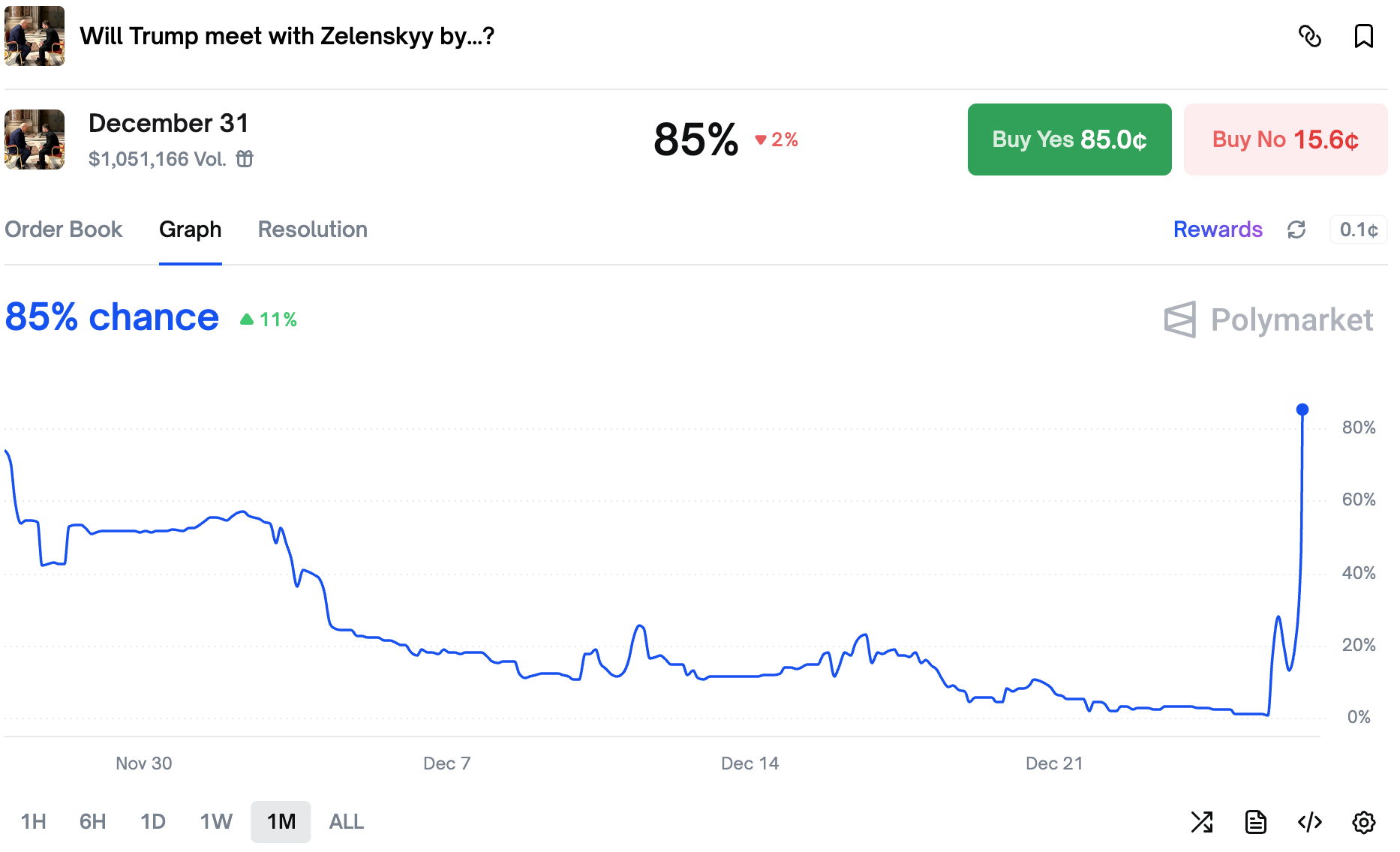Open the document icon below chart
This screenshot has width=1400, height=852.
click(1256, 822)
